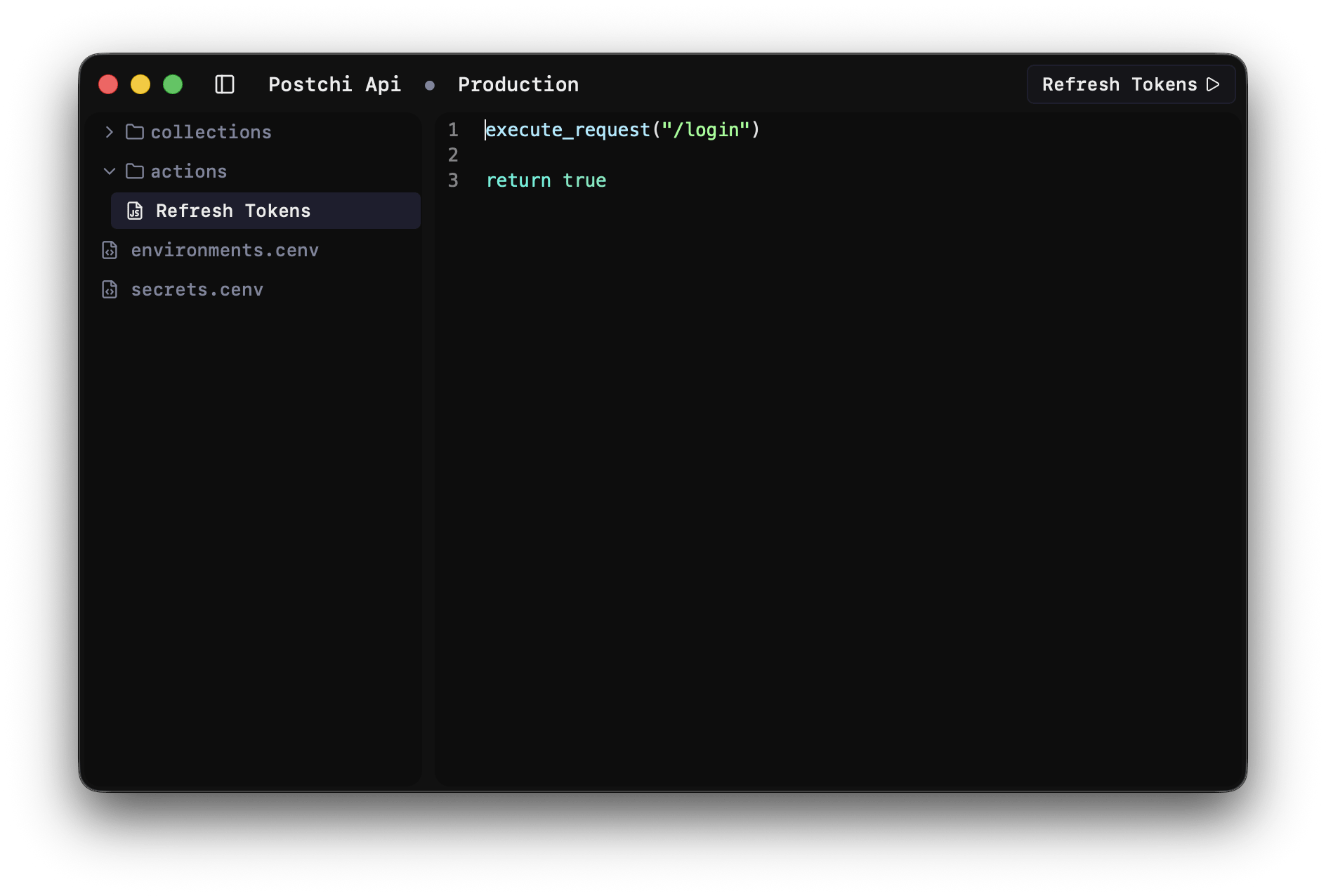Click the environments.cenv file icon
Image resolution: width=1326 pixels, height=896 pixels.
pyautogui.click(x=110, y=250)
